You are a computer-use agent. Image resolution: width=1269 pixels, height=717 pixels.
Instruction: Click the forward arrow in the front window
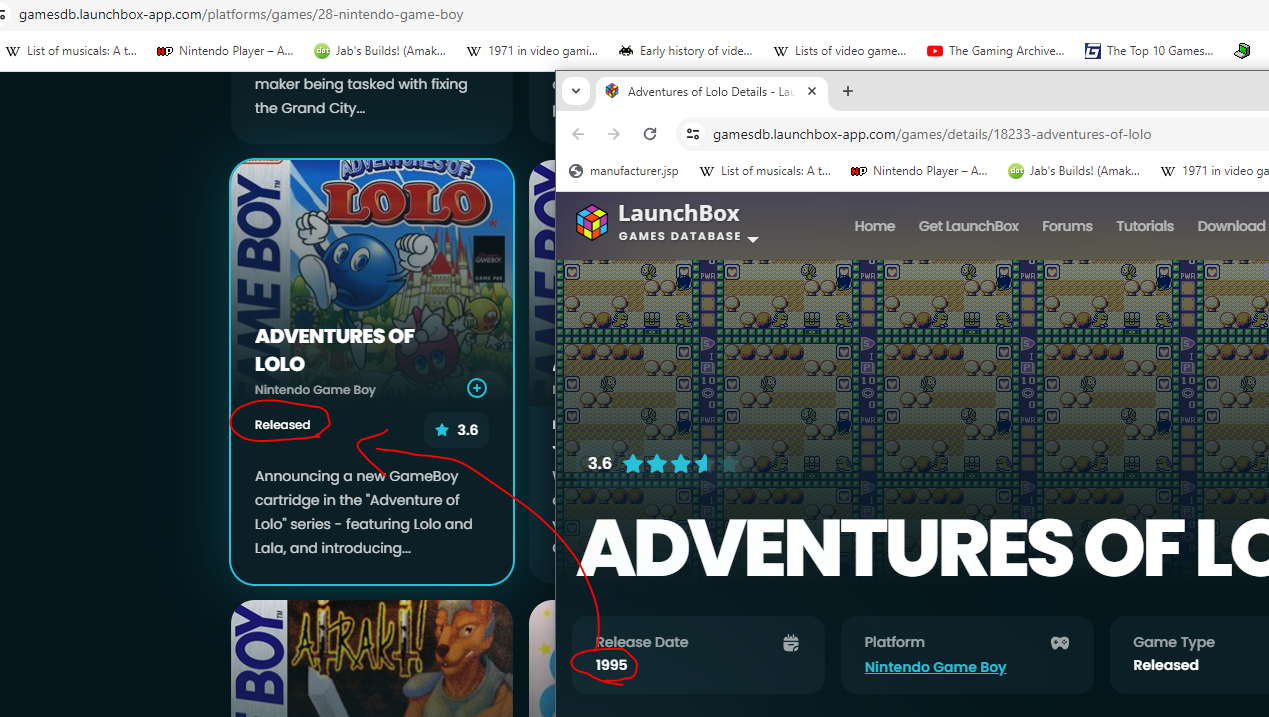(614, 134)
